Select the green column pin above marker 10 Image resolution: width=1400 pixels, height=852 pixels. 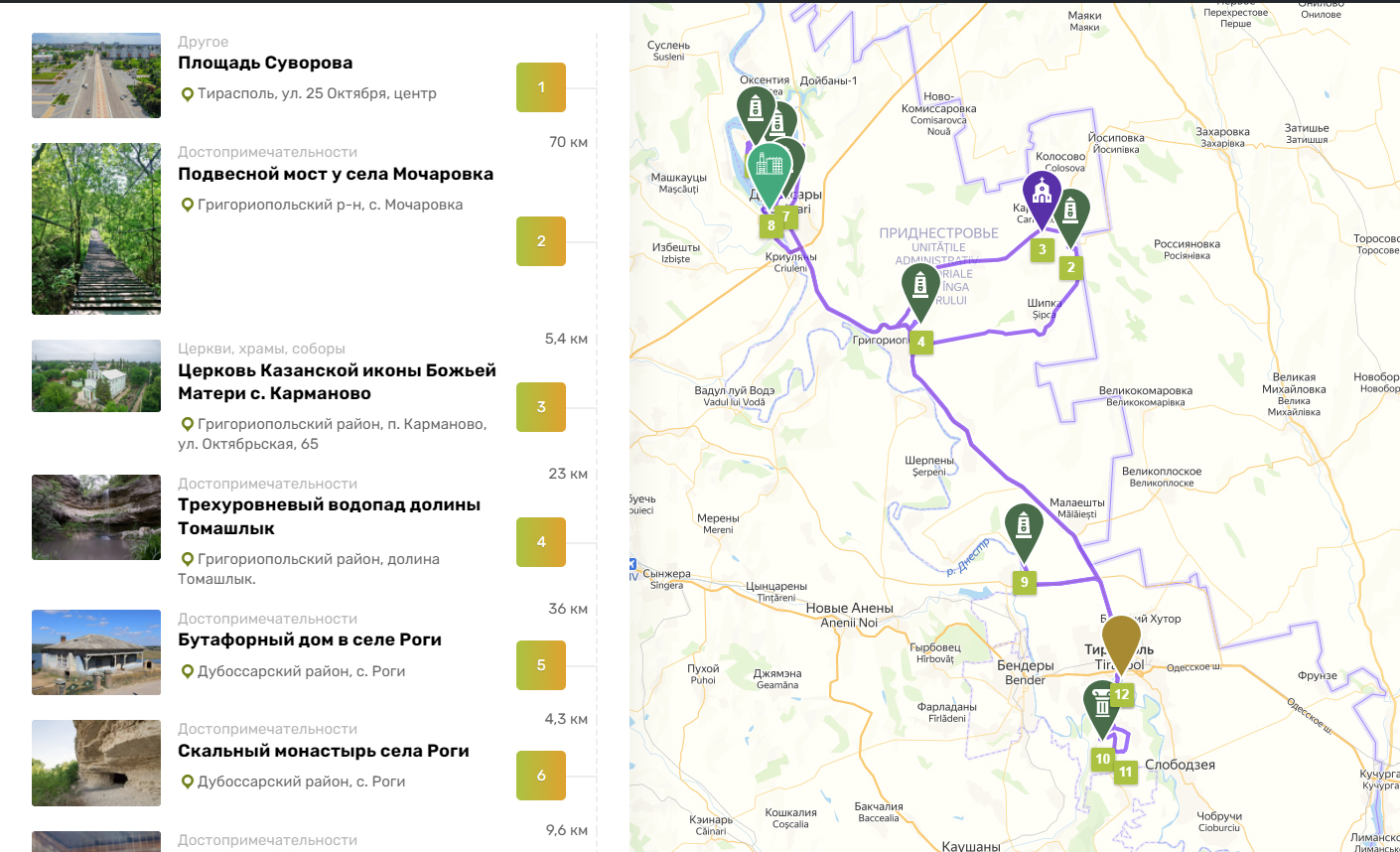1102,708
